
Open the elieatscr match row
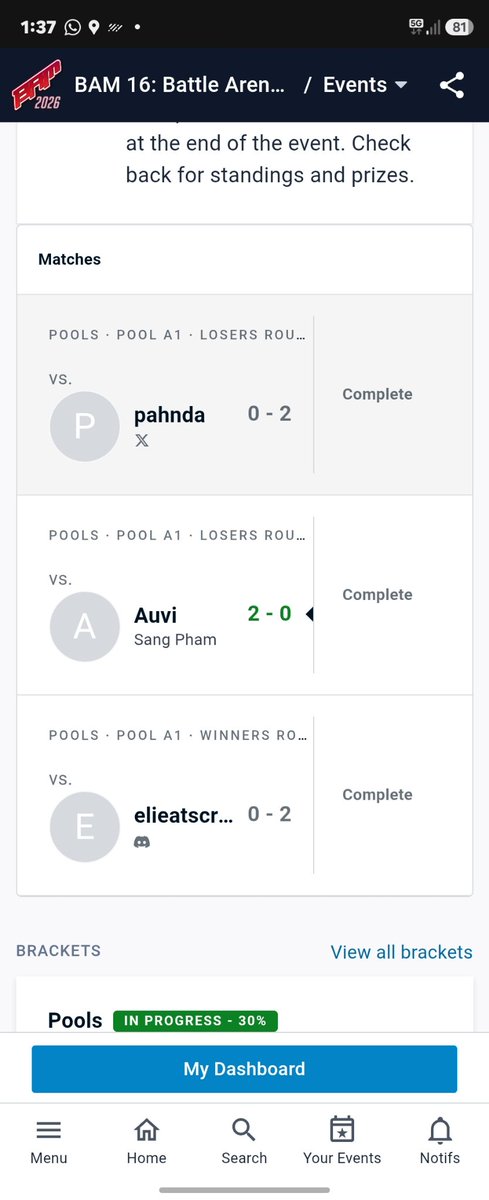click(244, 795)
